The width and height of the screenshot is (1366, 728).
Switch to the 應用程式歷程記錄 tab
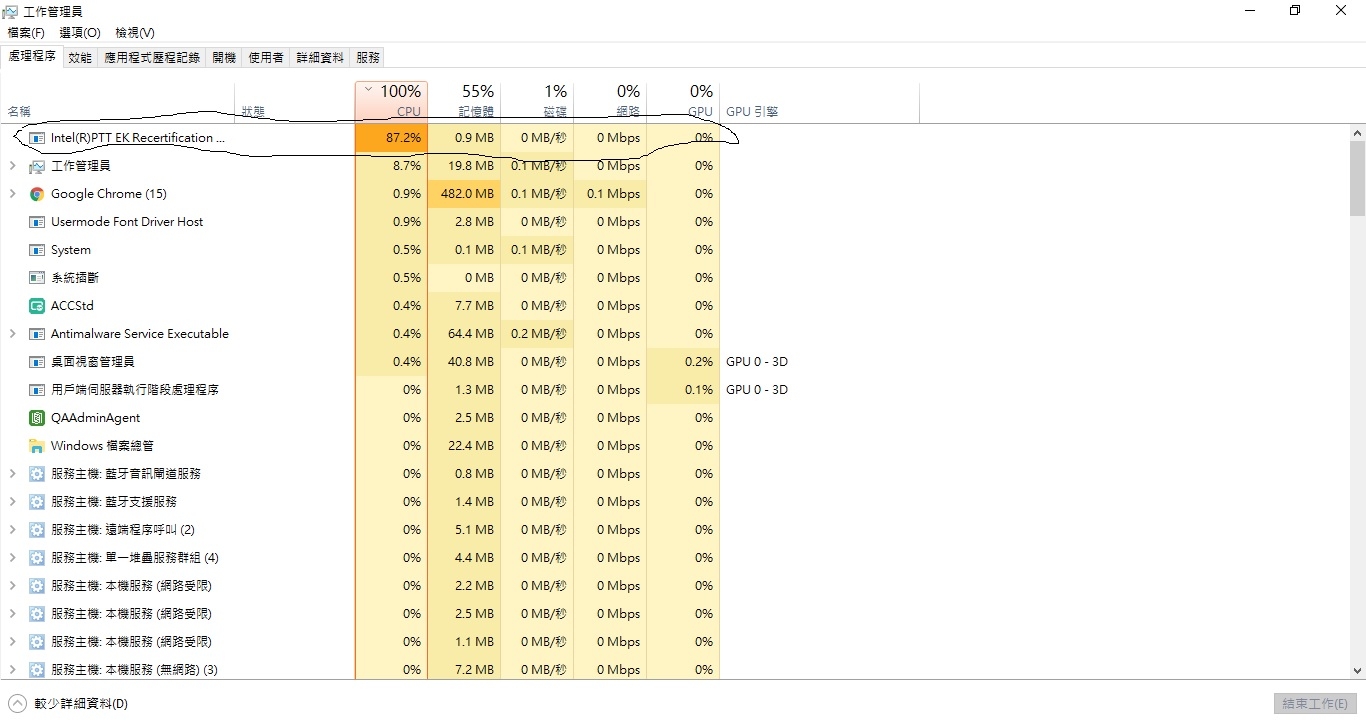click(x=152, y=58)
